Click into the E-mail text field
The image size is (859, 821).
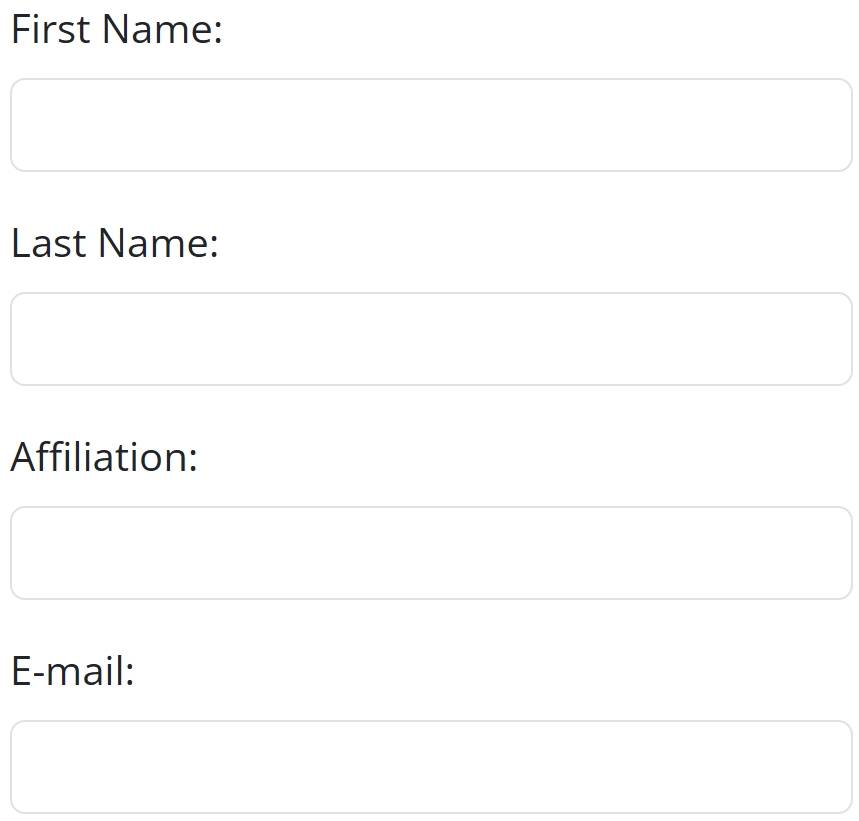coord(431,767)
